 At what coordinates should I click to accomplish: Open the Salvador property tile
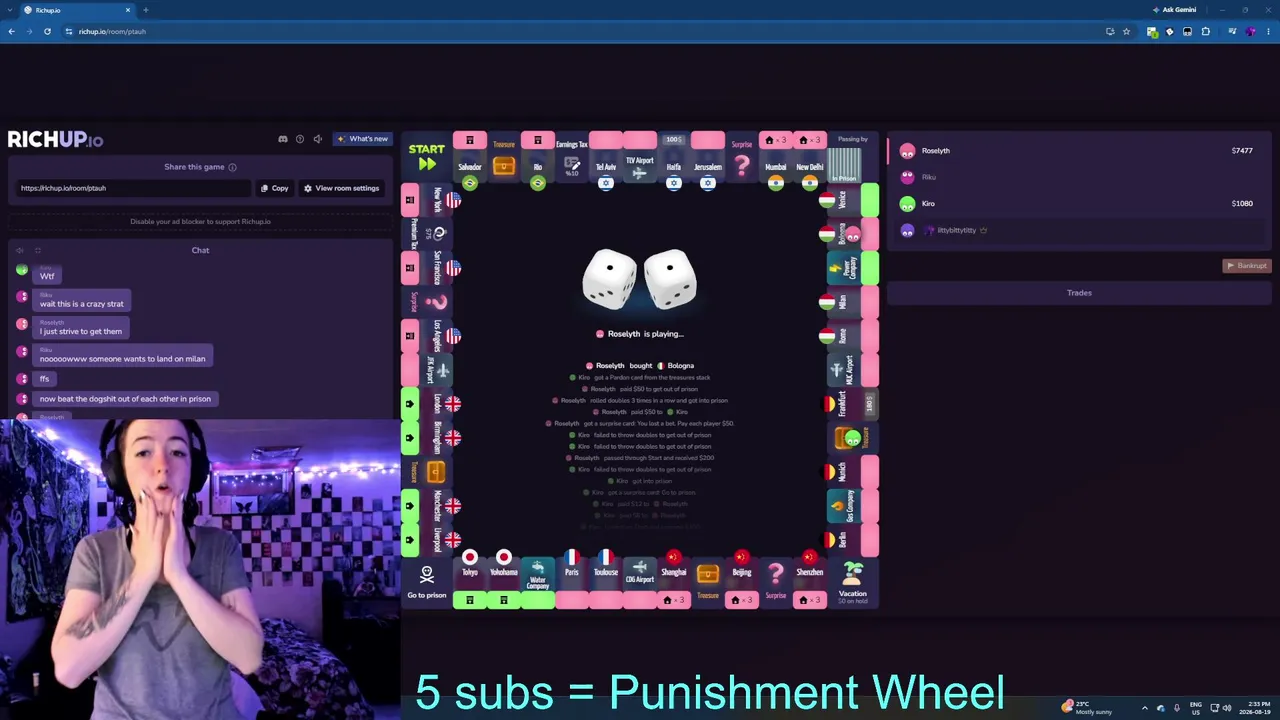click(469, 158)
